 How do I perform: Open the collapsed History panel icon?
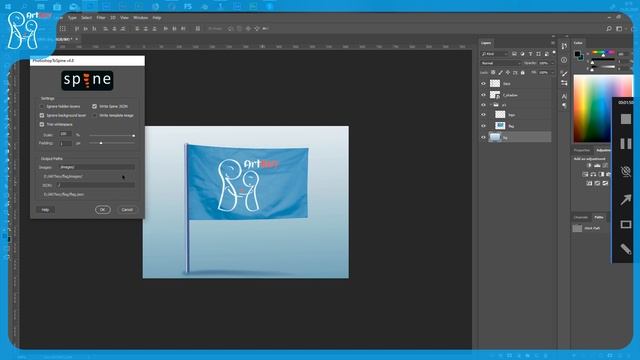click(564, 47)
